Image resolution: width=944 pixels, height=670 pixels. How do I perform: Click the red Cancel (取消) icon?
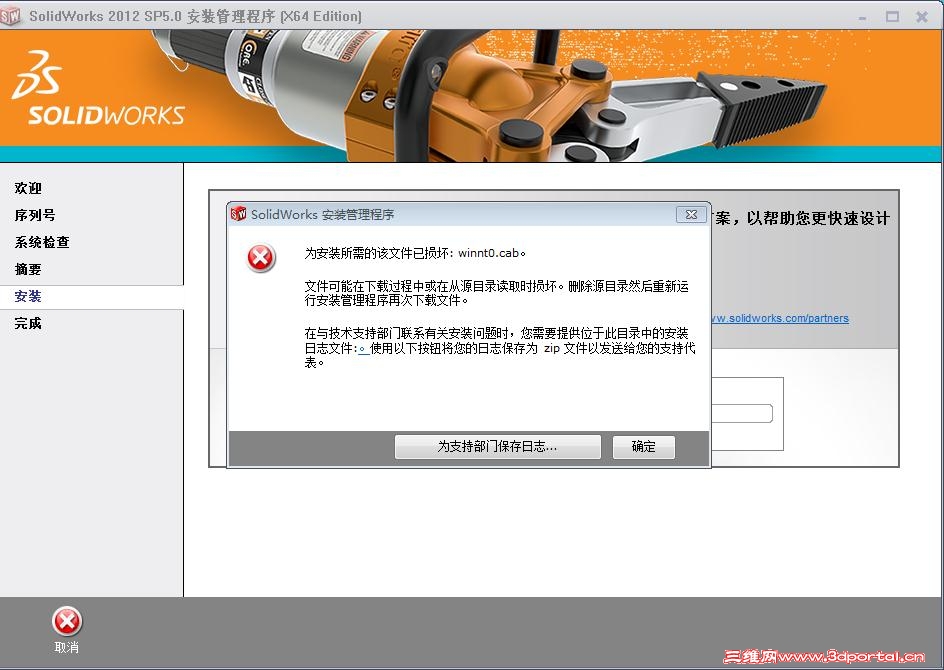click(67, 622)
